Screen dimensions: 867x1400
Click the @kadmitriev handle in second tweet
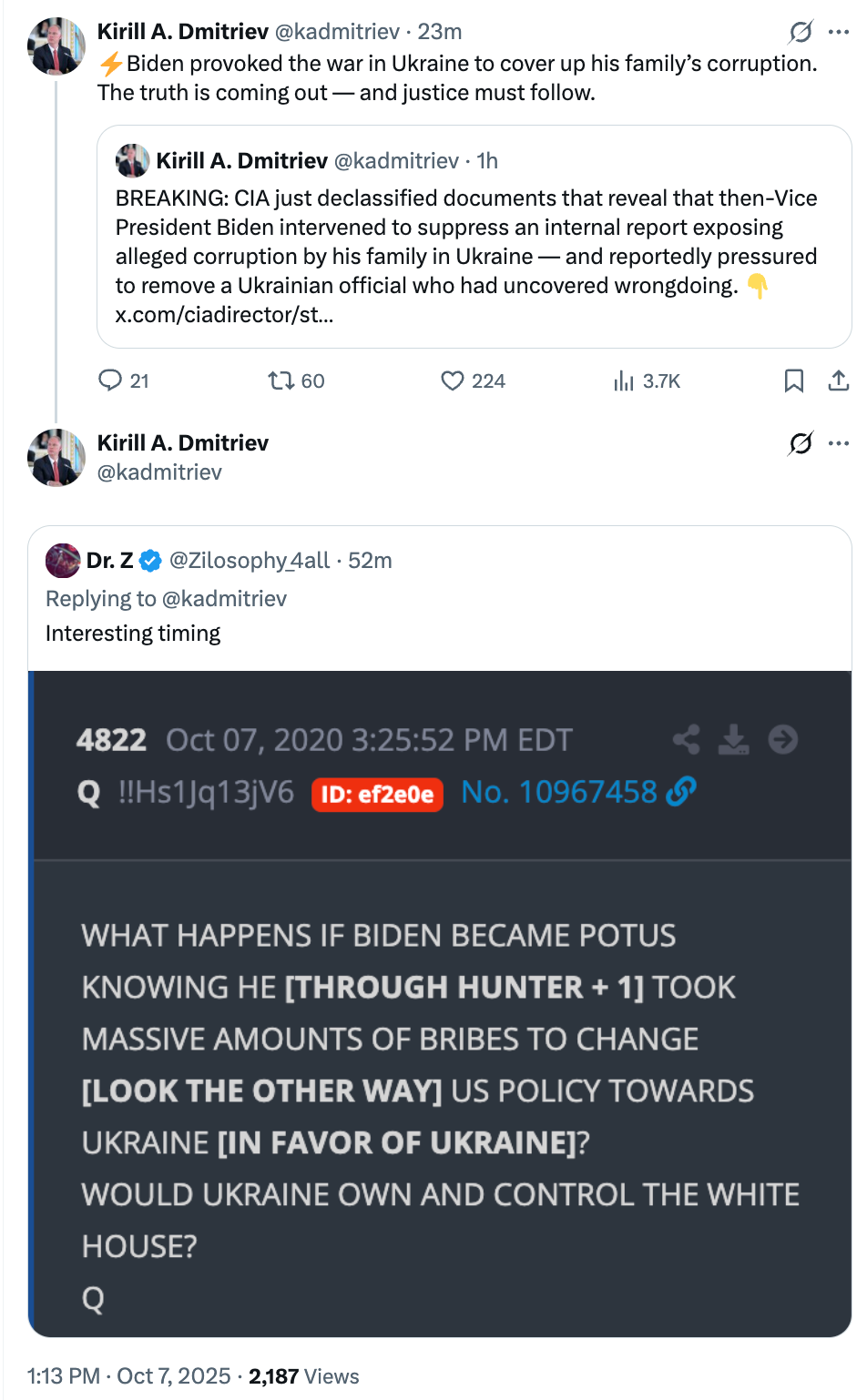pyautogui.click(x=159, y=472)
